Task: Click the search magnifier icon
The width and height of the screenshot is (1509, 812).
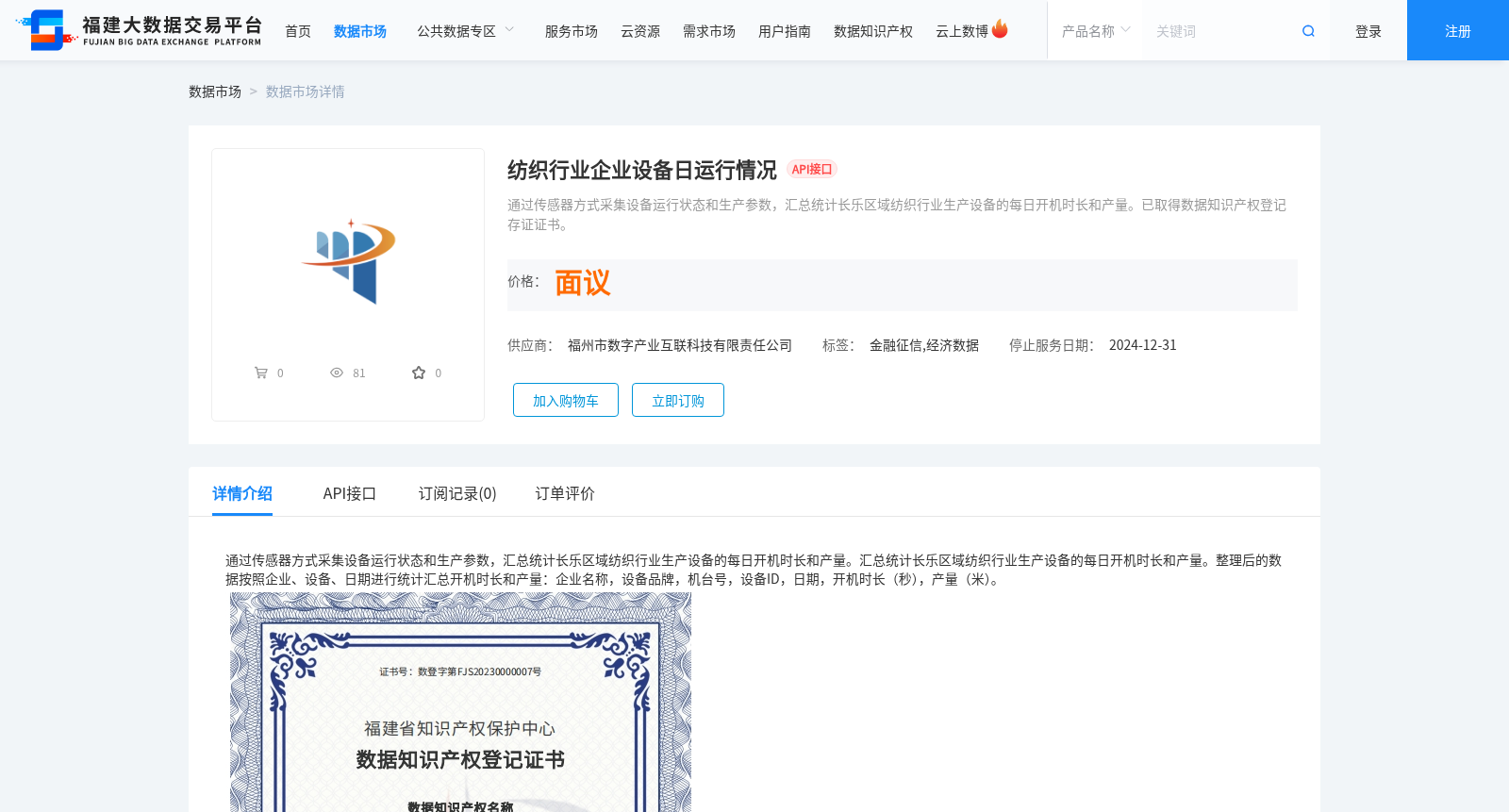Action: click(x=1308, y=31)
